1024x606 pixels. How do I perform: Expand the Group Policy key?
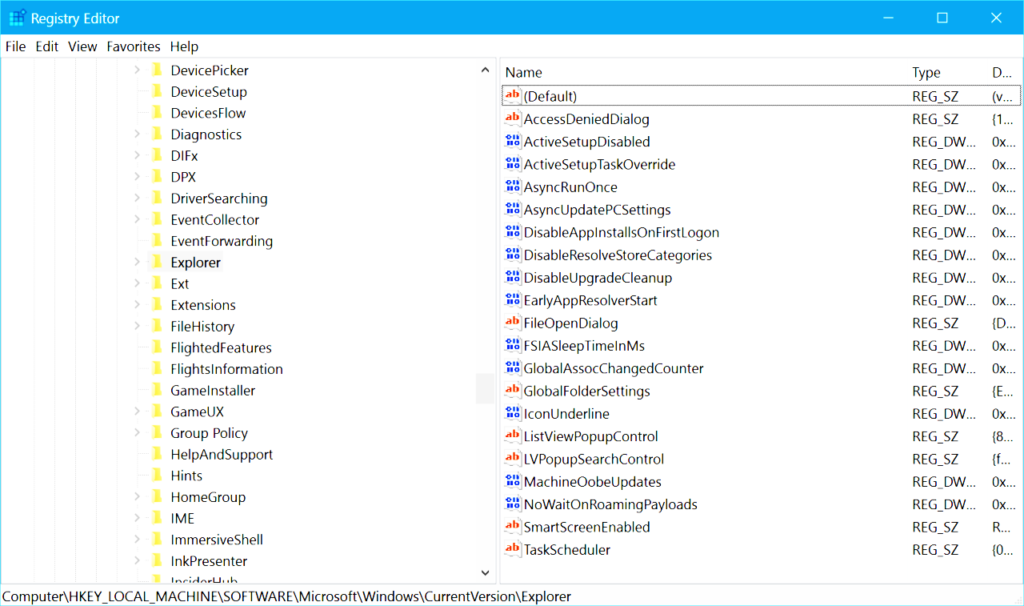coord(136,432)
